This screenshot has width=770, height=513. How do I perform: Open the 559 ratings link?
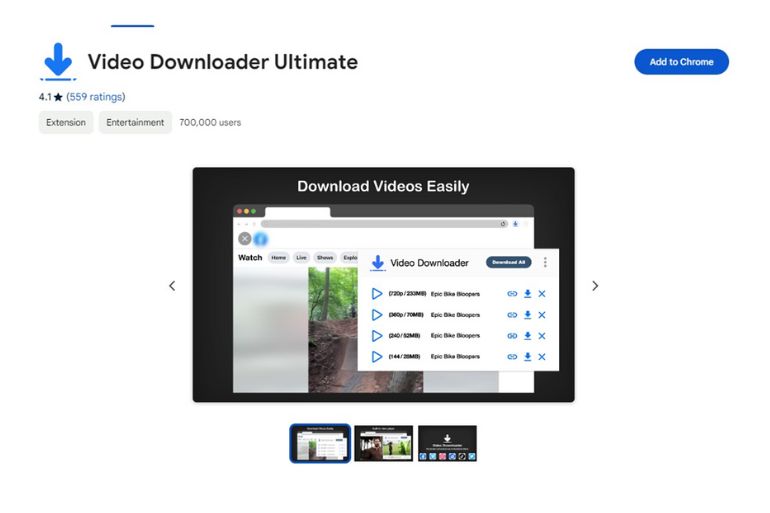pos(96,97)
